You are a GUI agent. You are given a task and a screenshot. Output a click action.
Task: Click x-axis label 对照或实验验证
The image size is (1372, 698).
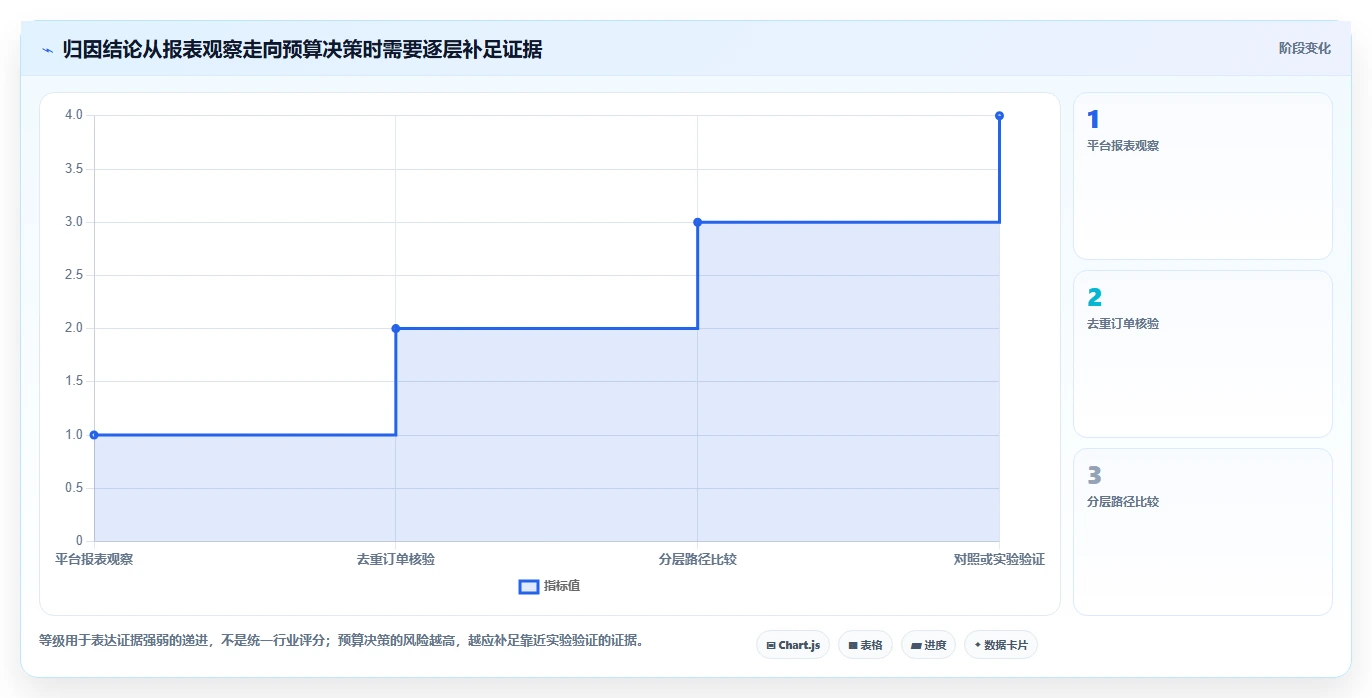(999, 559)
